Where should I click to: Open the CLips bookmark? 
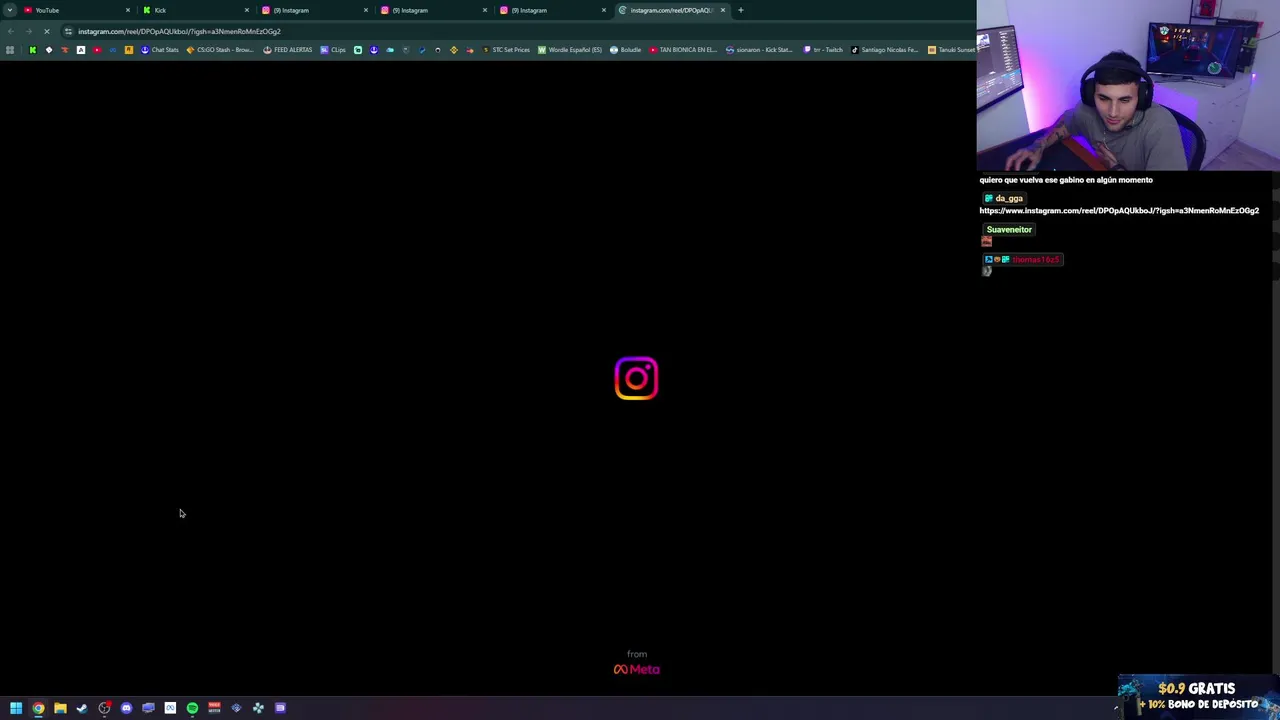pyautogui.click(x=334, y=50)
